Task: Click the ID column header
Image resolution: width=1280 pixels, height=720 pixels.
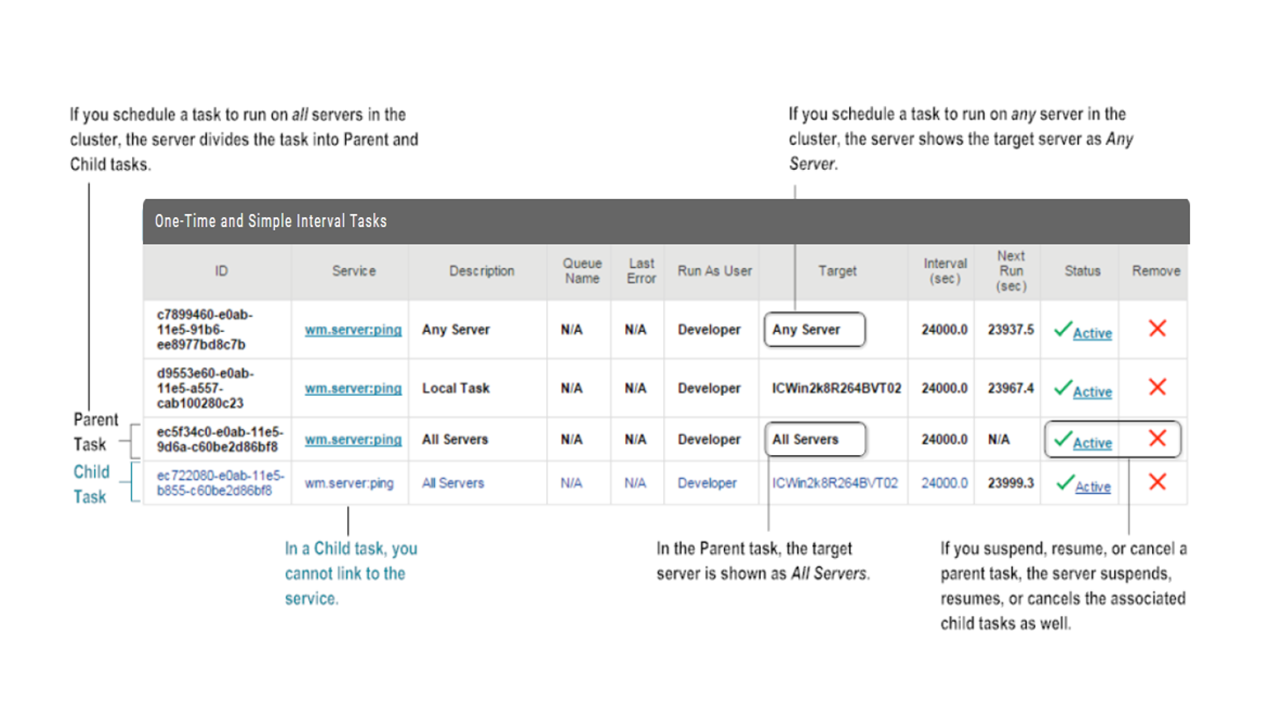Action: [x=221, y=271]
